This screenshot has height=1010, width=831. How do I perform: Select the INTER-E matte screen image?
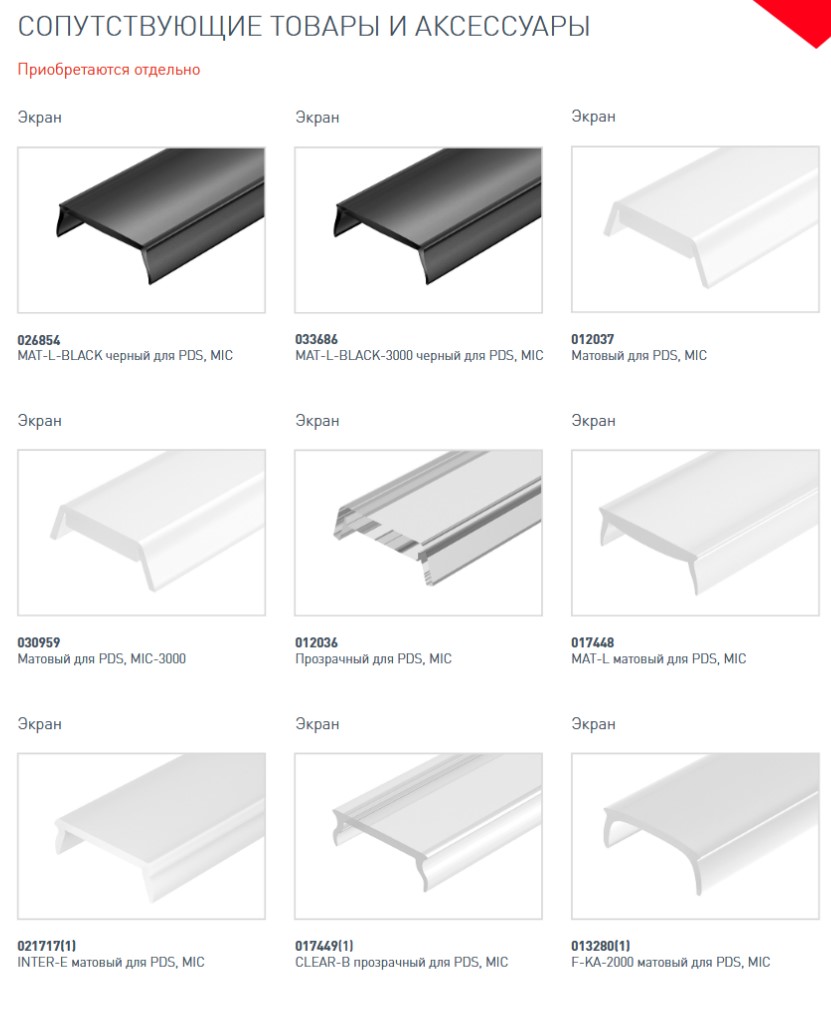click(x=141, y=836)
